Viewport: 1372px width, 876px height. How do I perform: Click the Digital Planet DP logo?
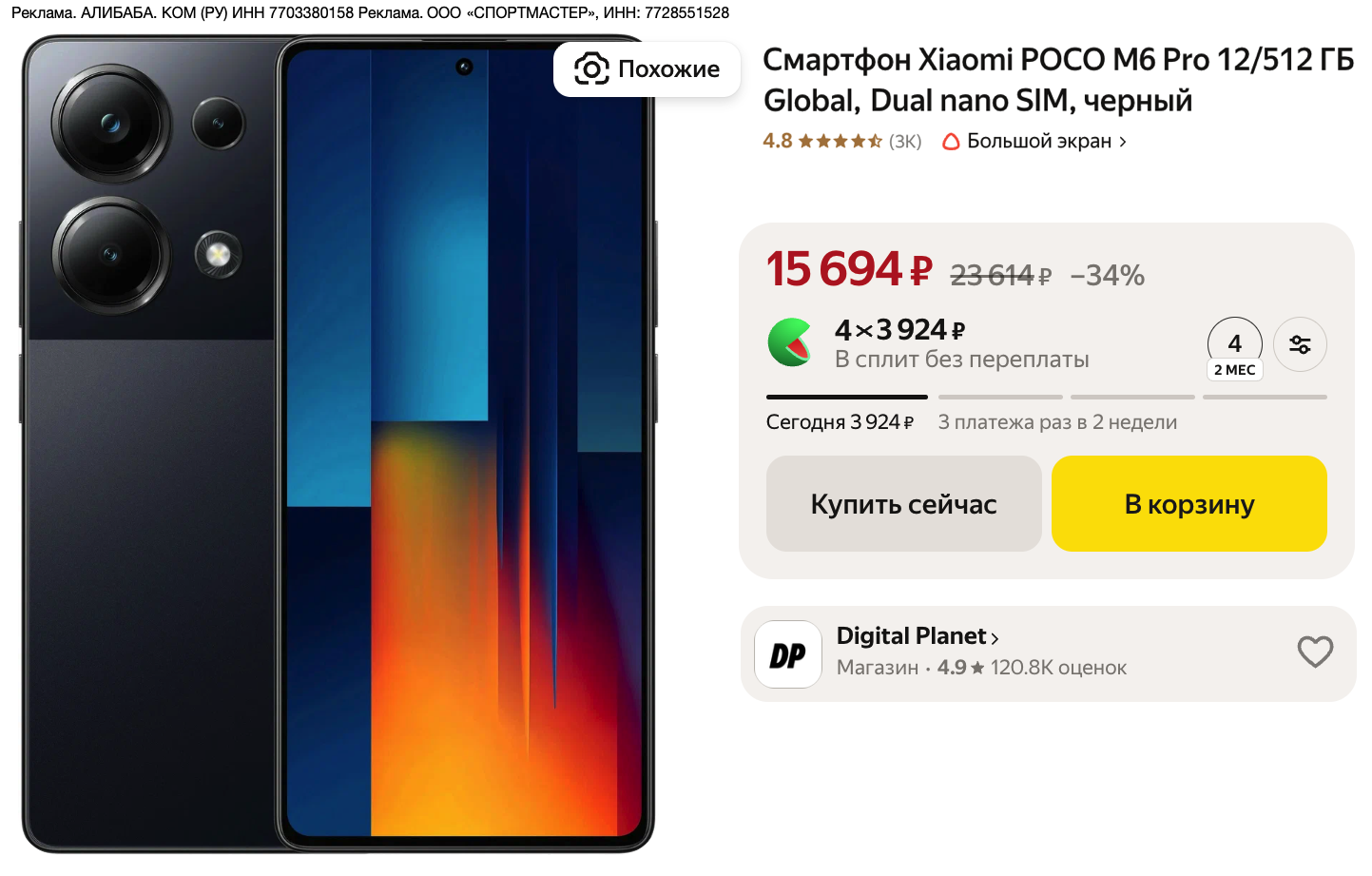(x=788, y=654)
